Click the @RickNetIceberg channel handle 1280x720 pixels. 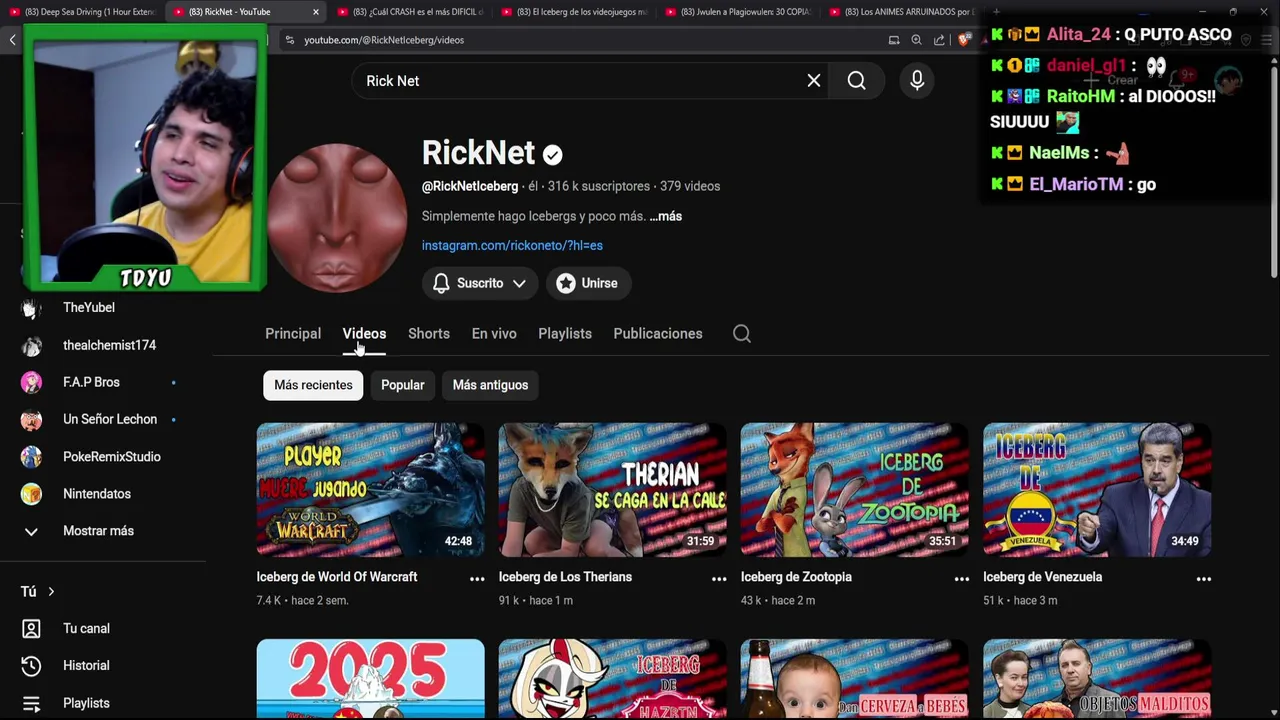pyautogui.click(x=470, y=186)
